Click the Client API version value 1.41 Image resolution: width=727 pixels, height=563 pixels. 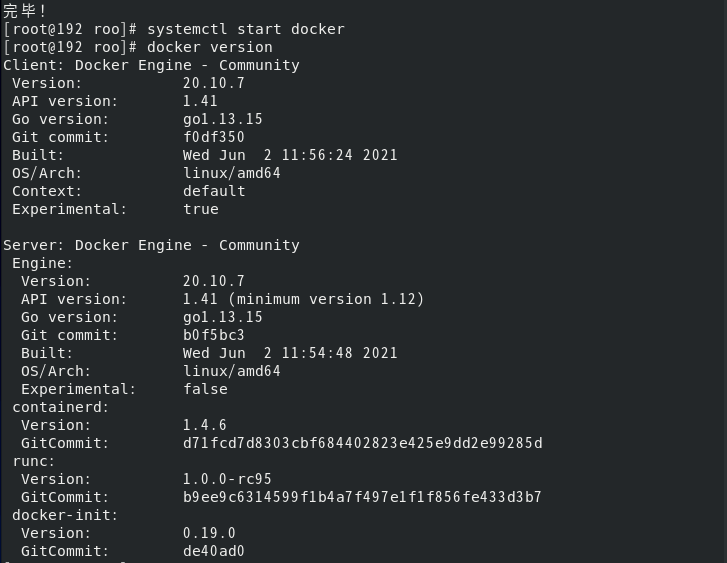[x=200, y=101]
